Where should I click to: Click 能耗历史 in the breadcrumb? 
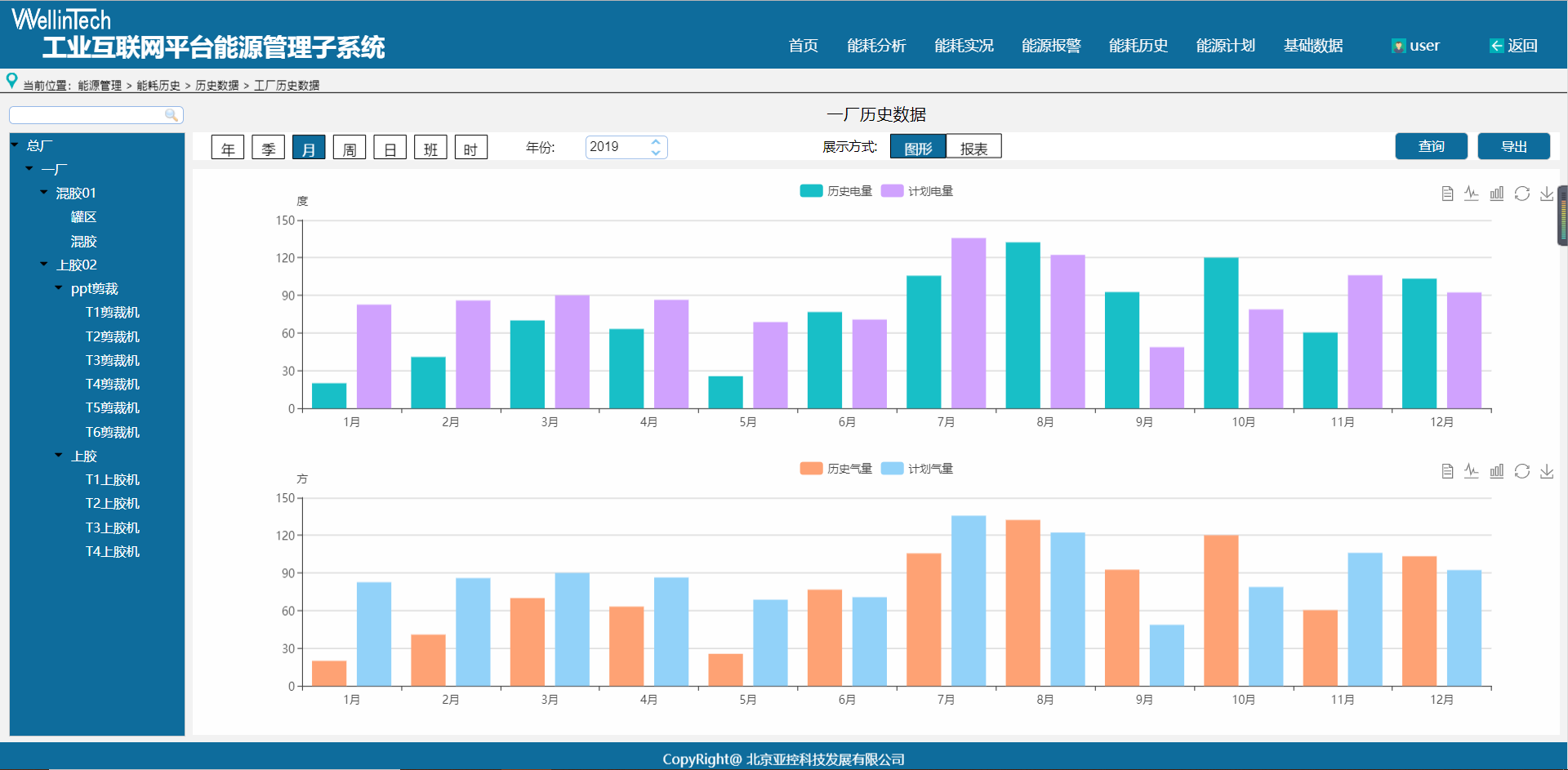pyautogui.click(x=158, y=86)
